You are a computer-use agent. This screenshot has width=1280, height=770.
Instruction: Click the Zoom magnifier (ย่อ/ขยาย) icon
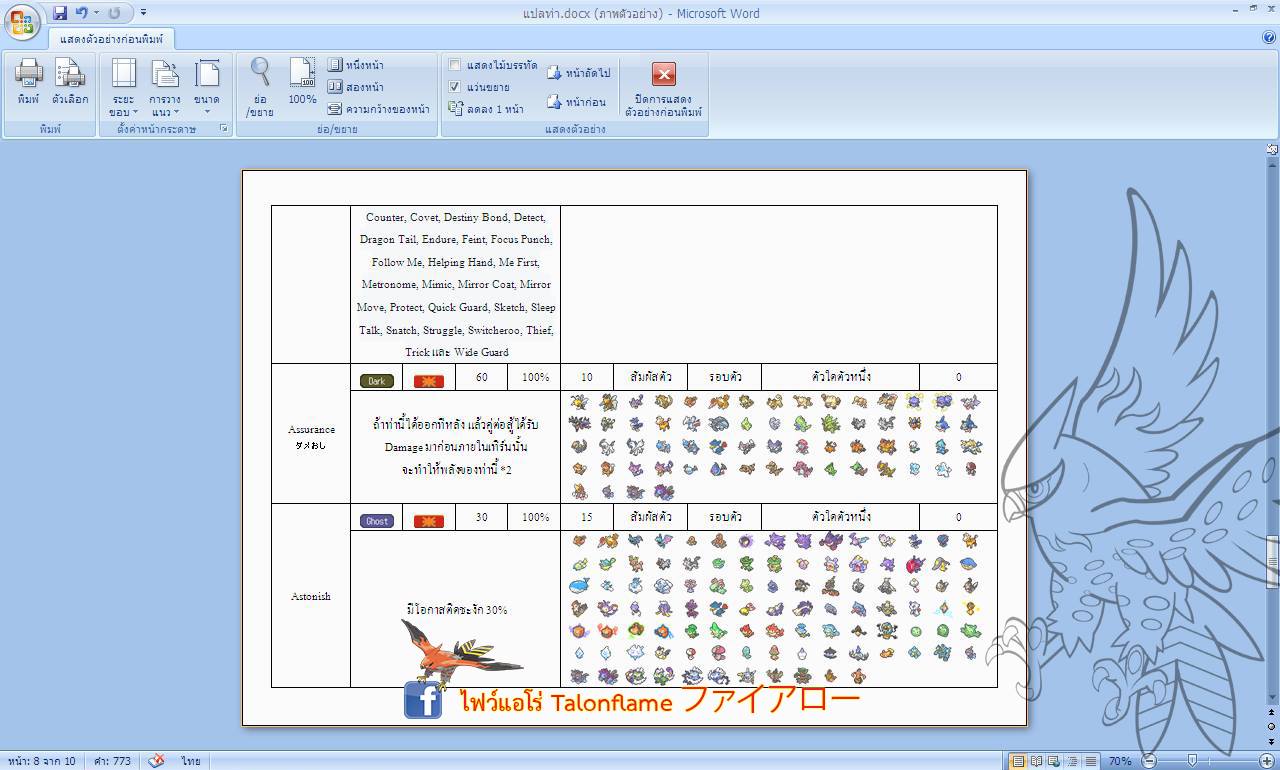click(x=260, y=82)
